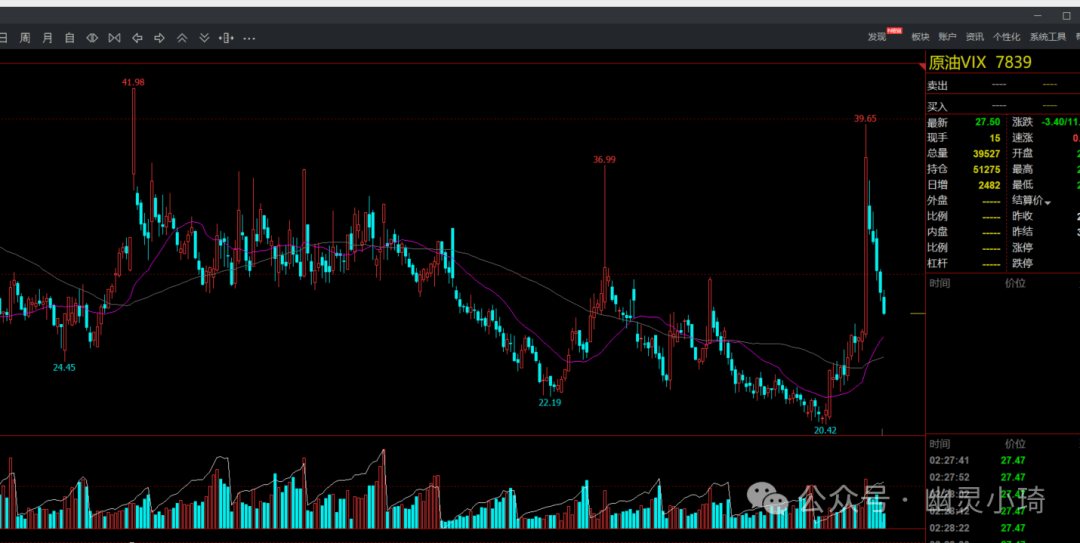Open the 发现 menu
This screenshot has width=1080, height=543.
coord(878,37)
